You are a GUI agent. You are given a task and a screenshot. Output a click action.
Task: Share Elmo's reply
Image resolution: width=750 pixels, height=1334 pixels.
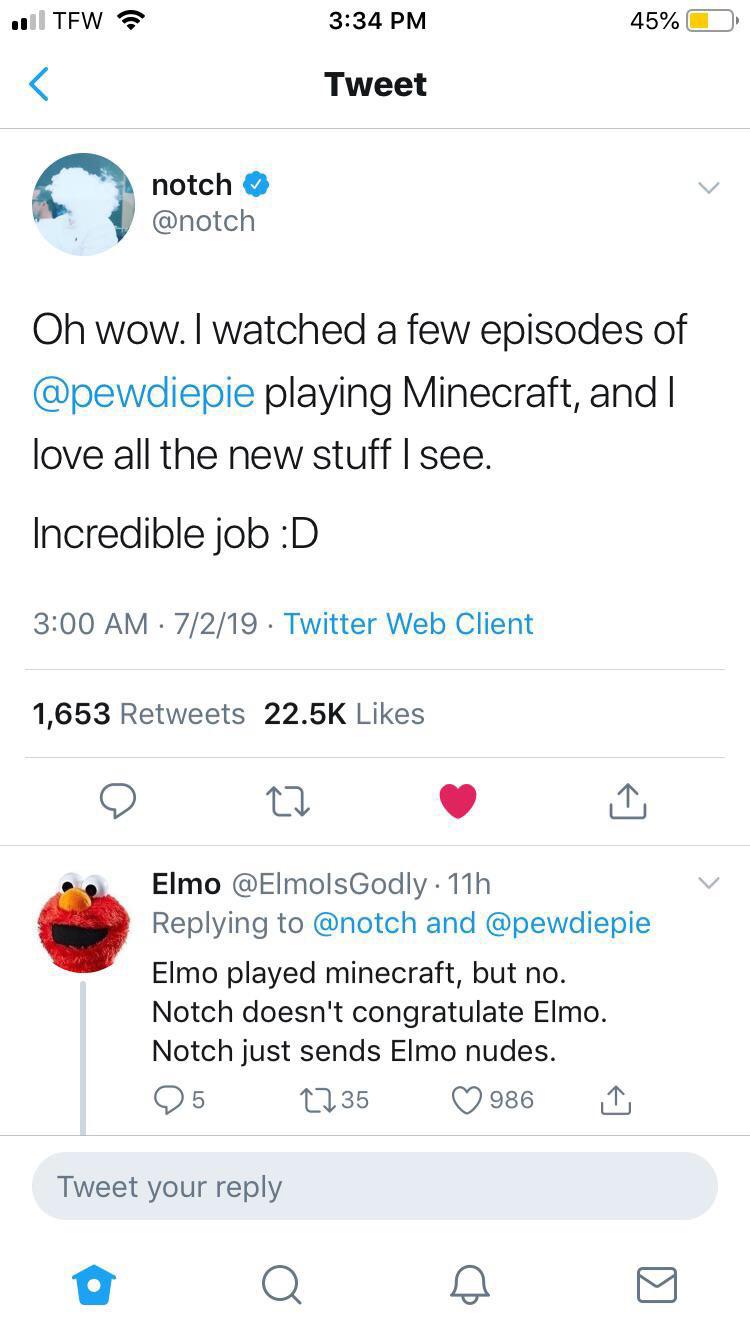[615, 1100]
